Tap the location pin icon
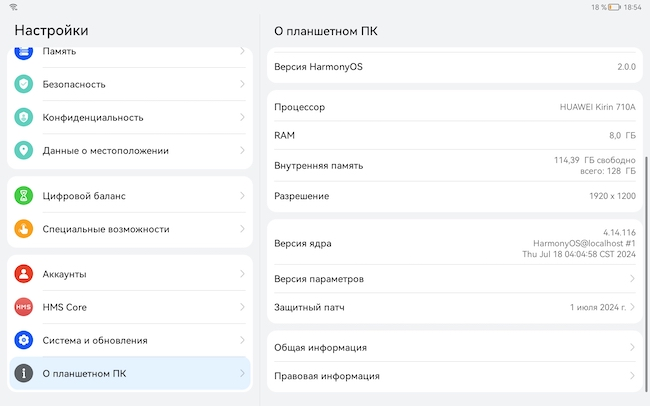 pyautogui.click(x=24, y=150)
